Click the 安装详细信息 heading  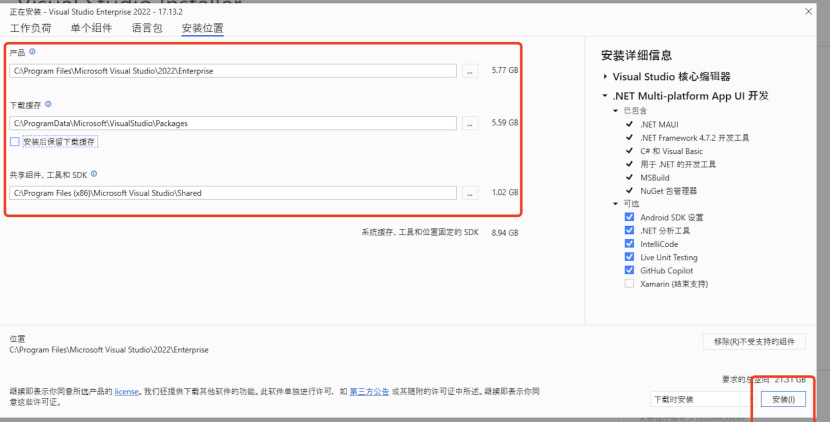coord(636,55)
